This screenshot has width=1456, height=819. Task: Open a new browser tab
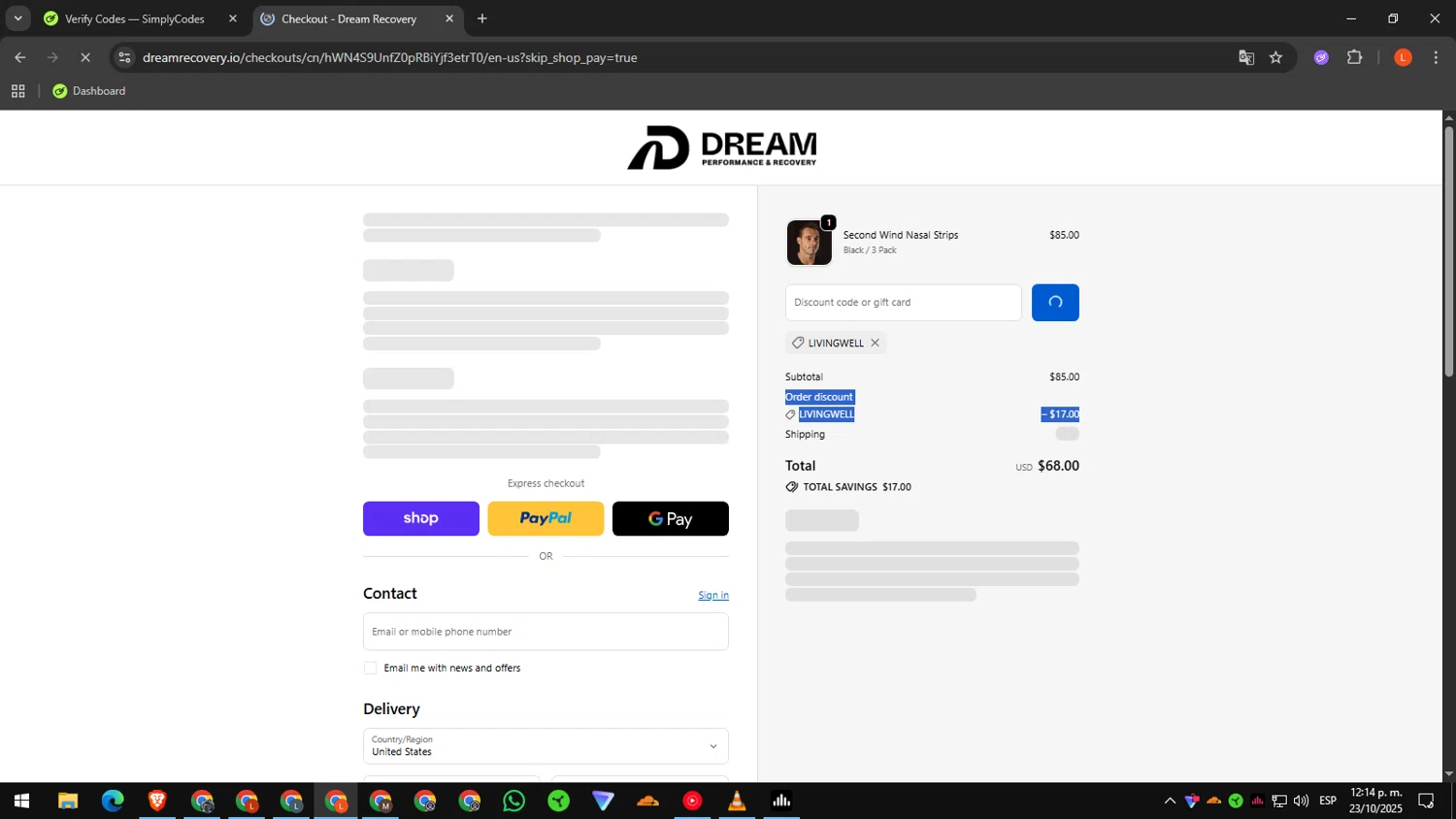tap(482, 18)
